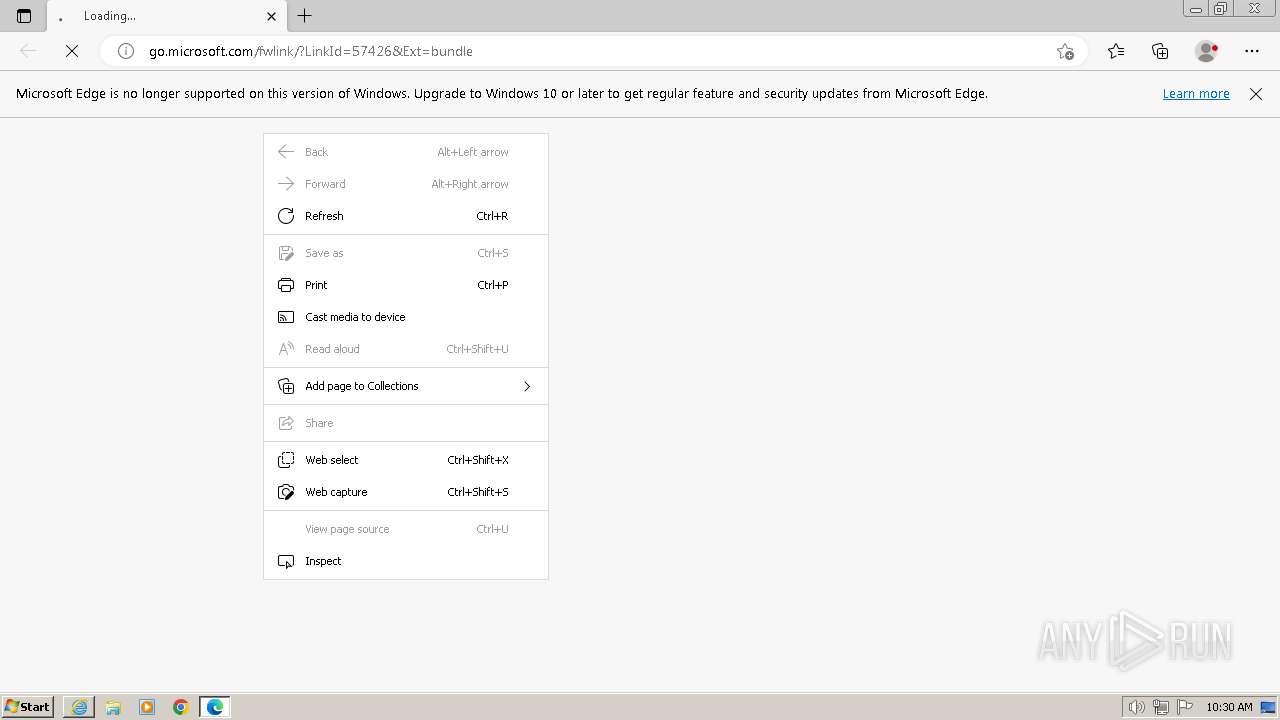Click the Inspect icon in context menu
Screen dimensions: 1280x720
click(x=286, y=561)
